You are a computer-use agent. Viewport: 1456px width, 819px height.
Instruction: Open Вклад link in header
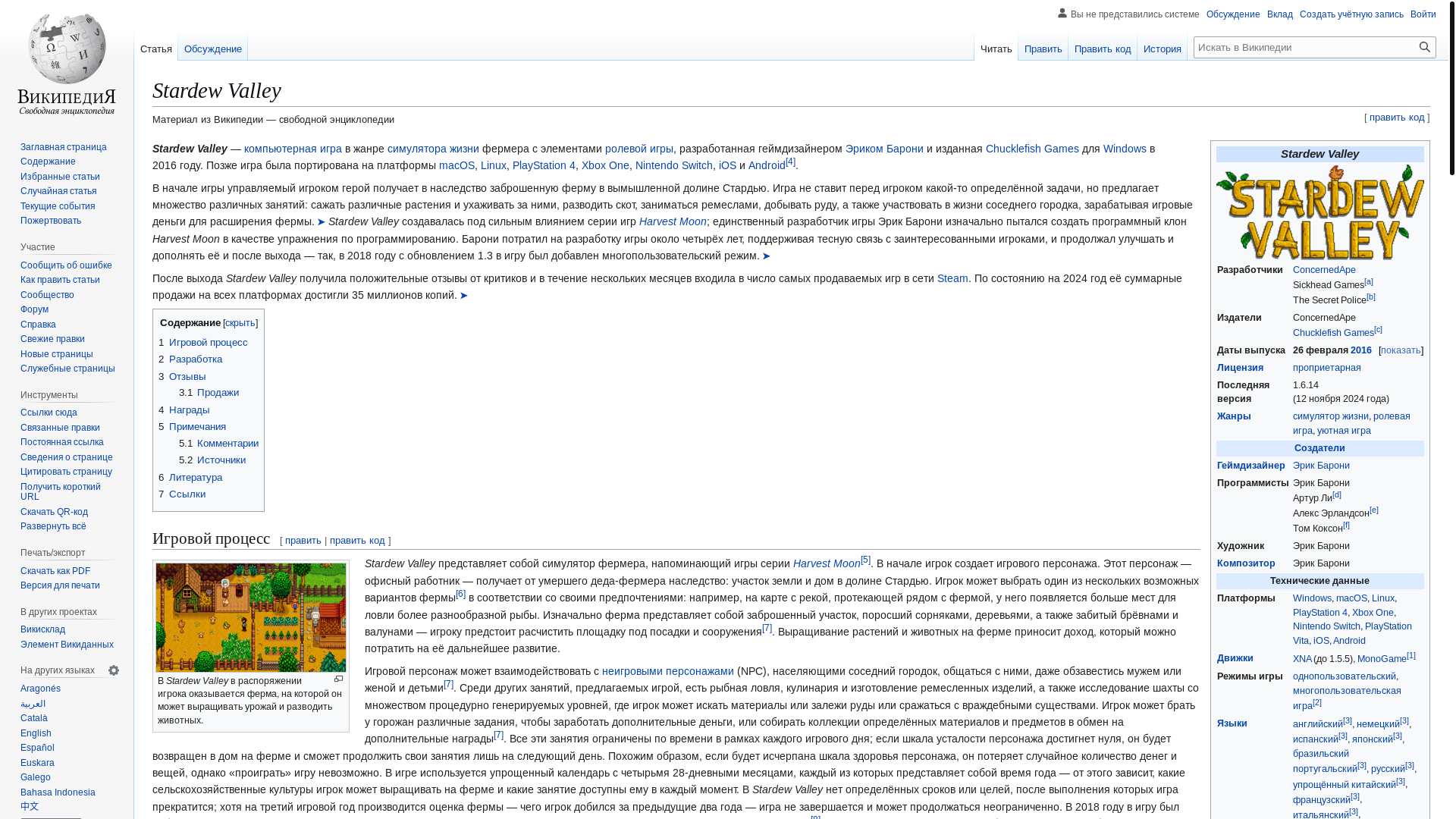click(x=1280, y=14)
